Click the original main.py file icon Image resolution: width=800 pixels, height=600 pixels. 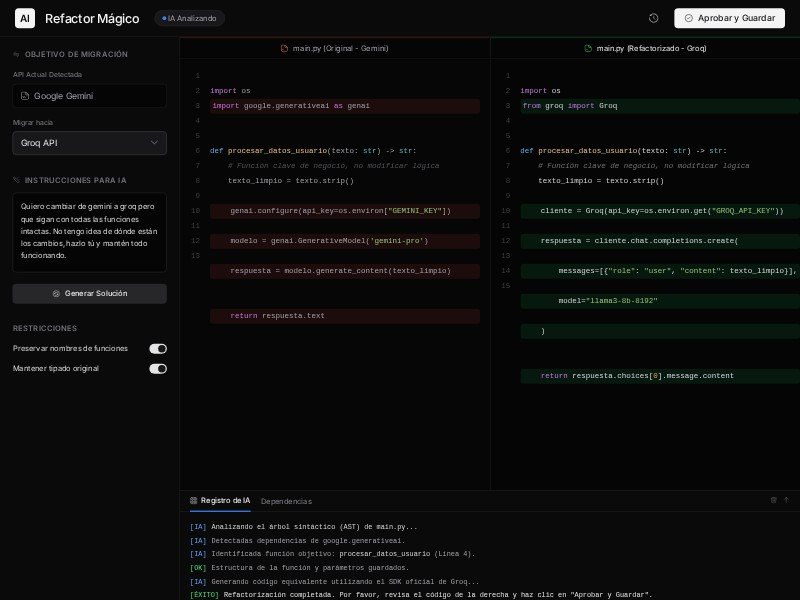(x=285, y=48)
